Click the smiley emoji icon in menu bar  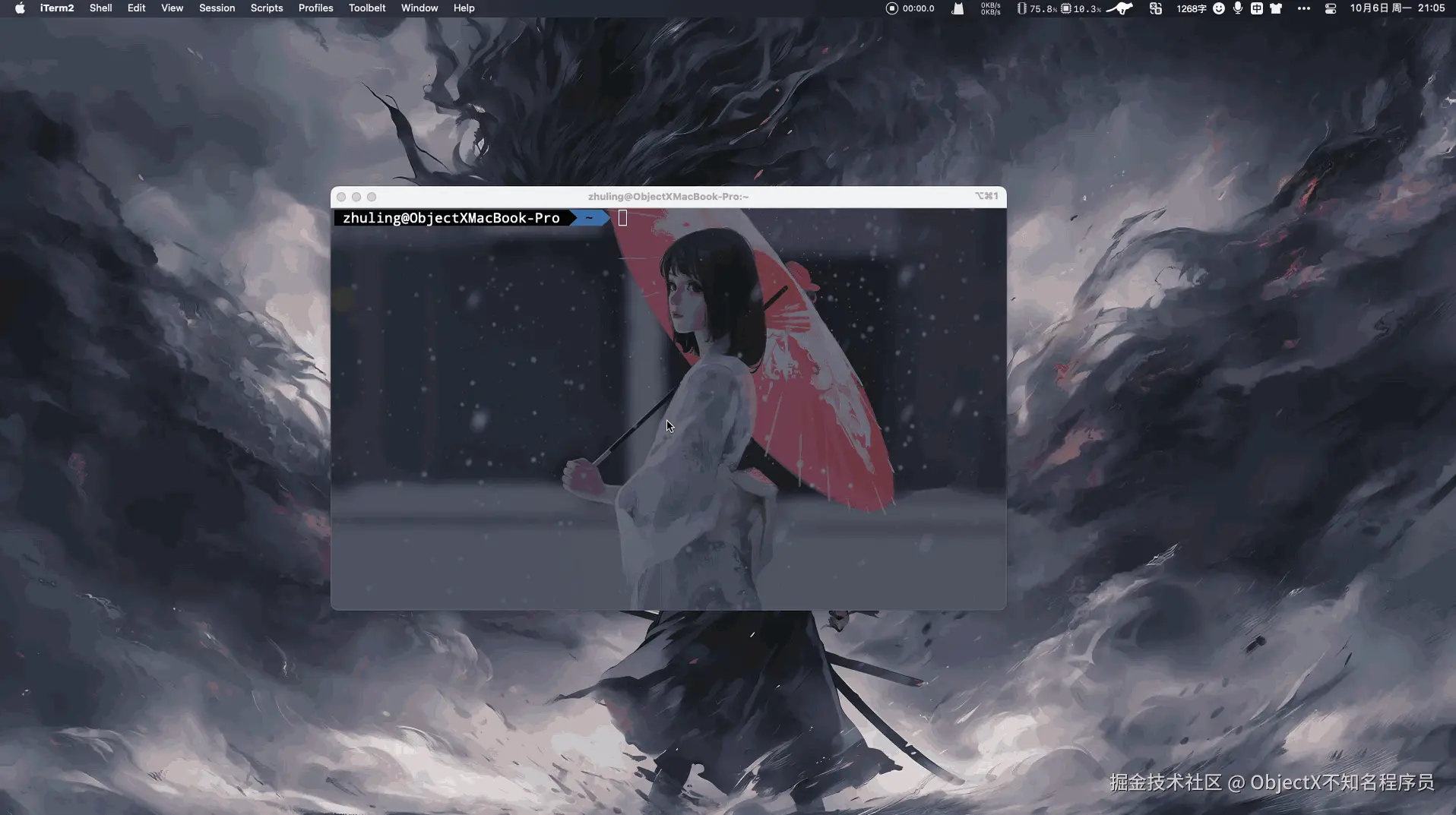pos(1219,8)
